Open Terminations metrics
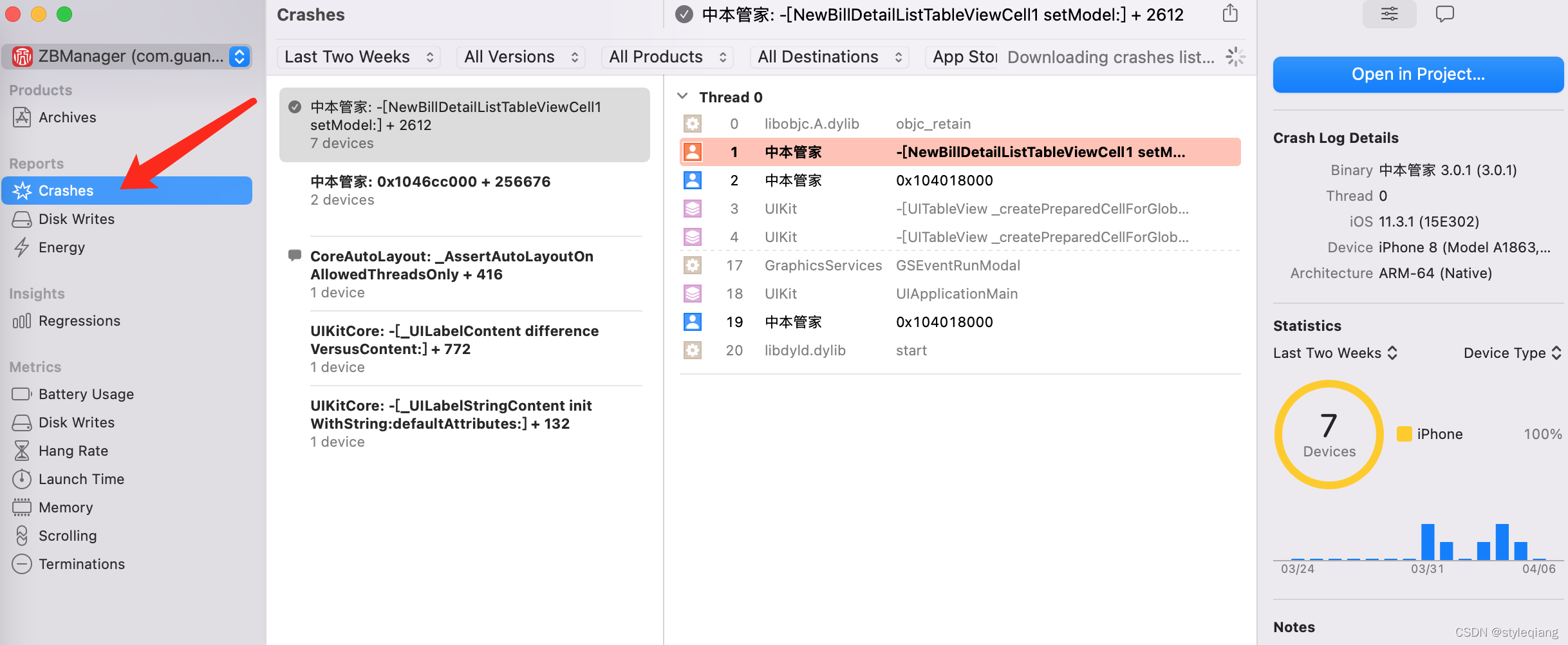 (x=82, y=564)
